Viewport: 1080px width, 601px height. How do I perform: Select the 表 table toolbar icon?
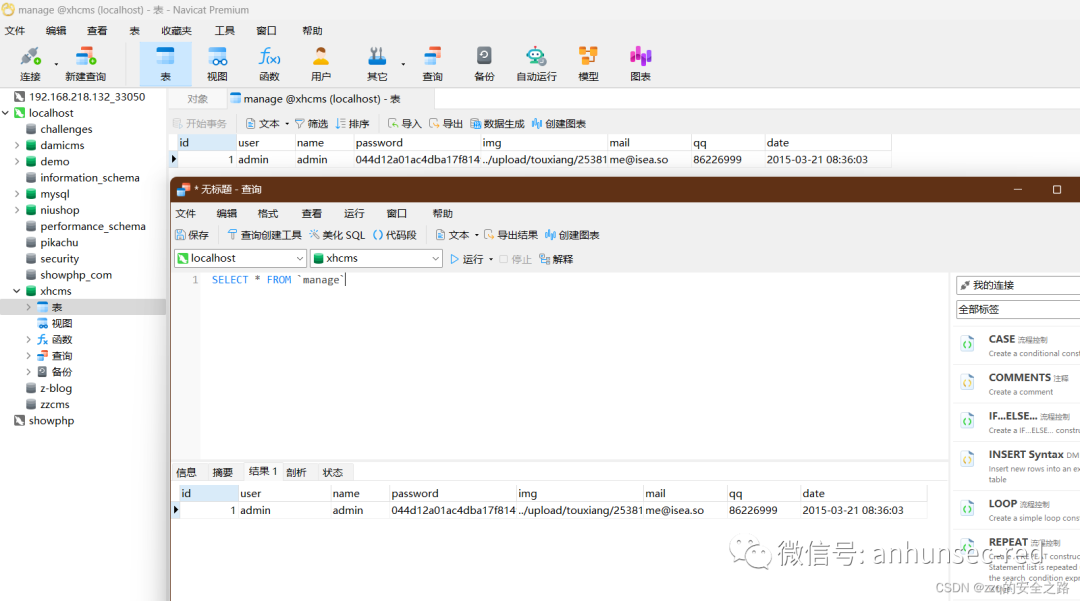tap(165, 64)
